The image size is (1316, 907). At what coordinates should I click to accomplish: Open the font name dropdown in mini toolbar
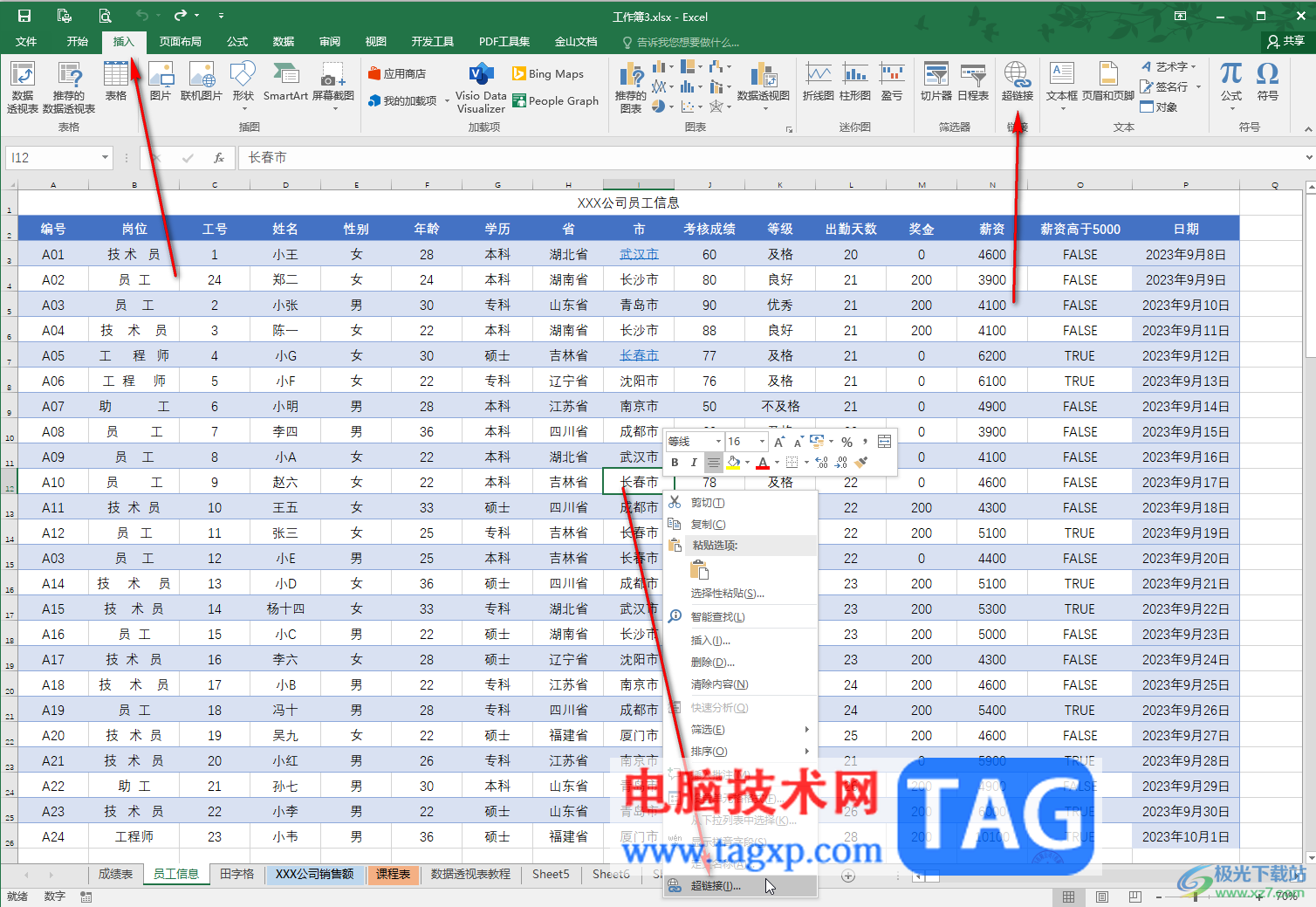tap(718, 442)
